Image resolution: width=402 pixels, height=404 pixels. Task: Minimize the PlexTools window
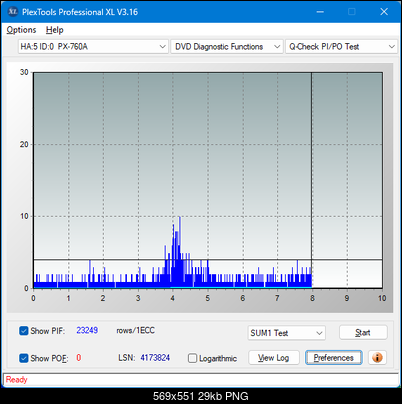tap(320, 12)
